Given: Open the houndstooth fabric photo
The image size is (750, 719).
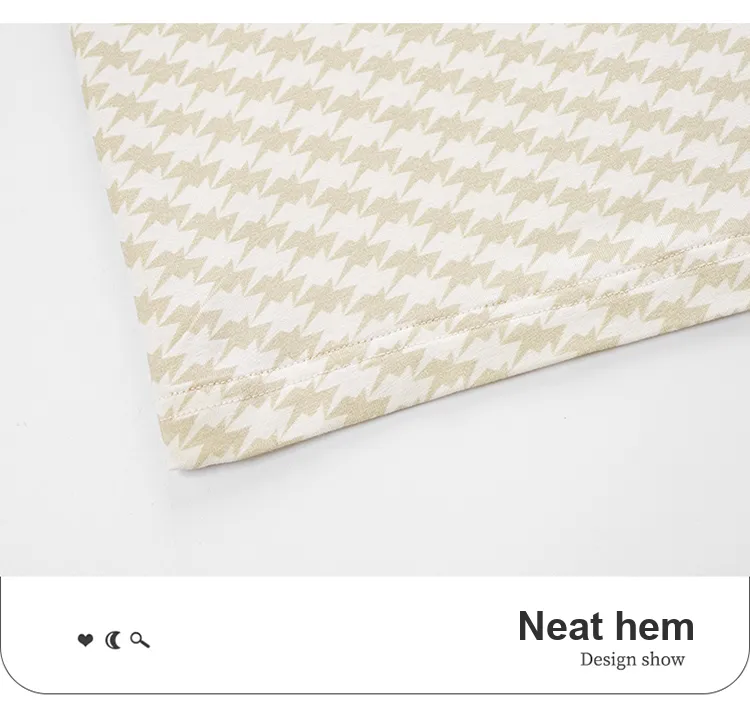Looking at the screenshot, I should [x=375, y=299].
